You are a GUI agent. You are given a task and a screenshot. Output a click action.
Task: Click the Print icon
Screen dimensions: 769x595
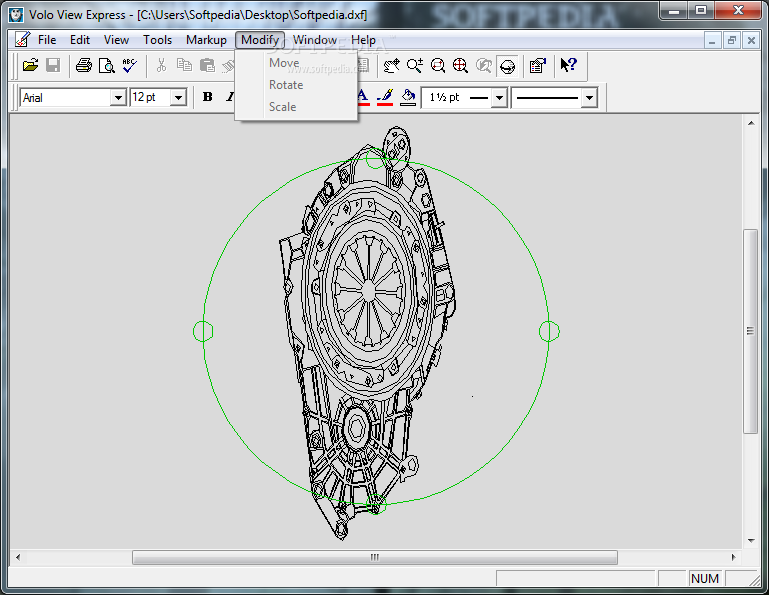tap(83, 65)
